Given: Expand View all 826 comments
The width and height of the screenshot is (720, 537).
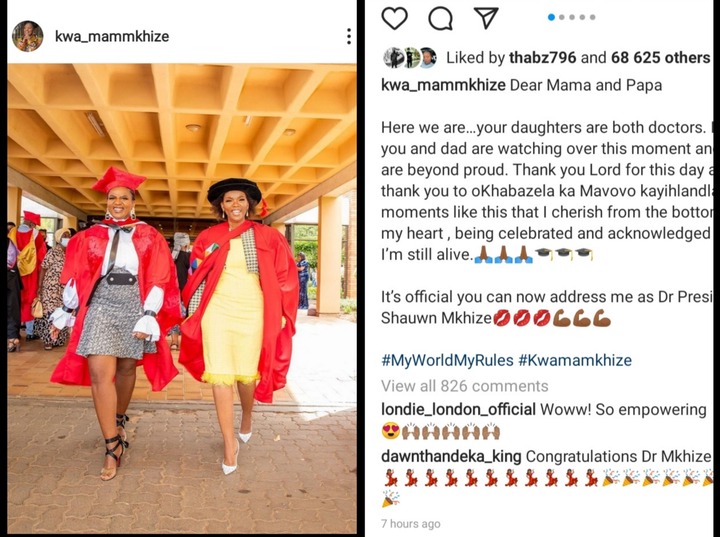Looking at the screenshot, I should [x=465, y=386].
